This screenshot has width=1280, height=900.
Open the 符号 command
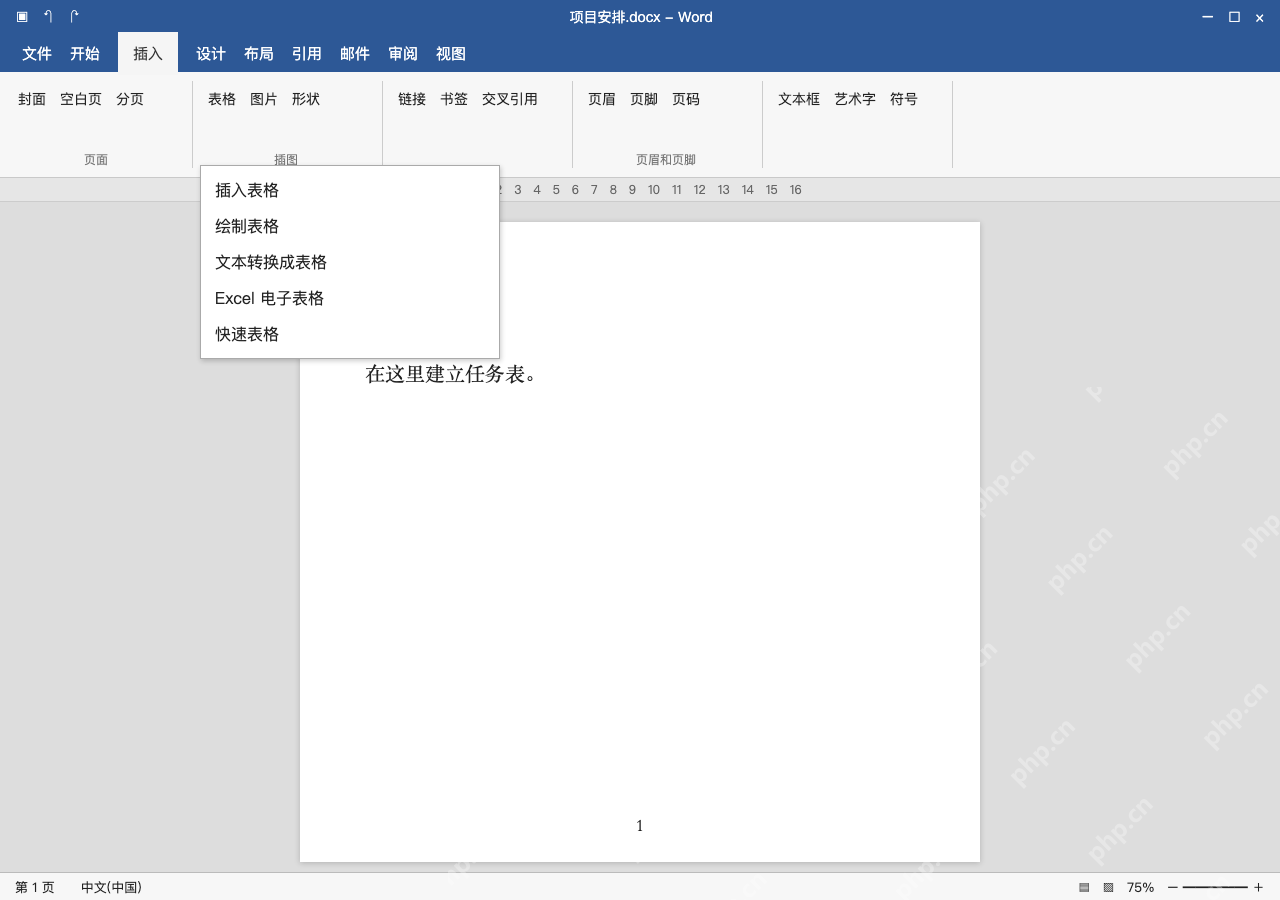(904, 99)
